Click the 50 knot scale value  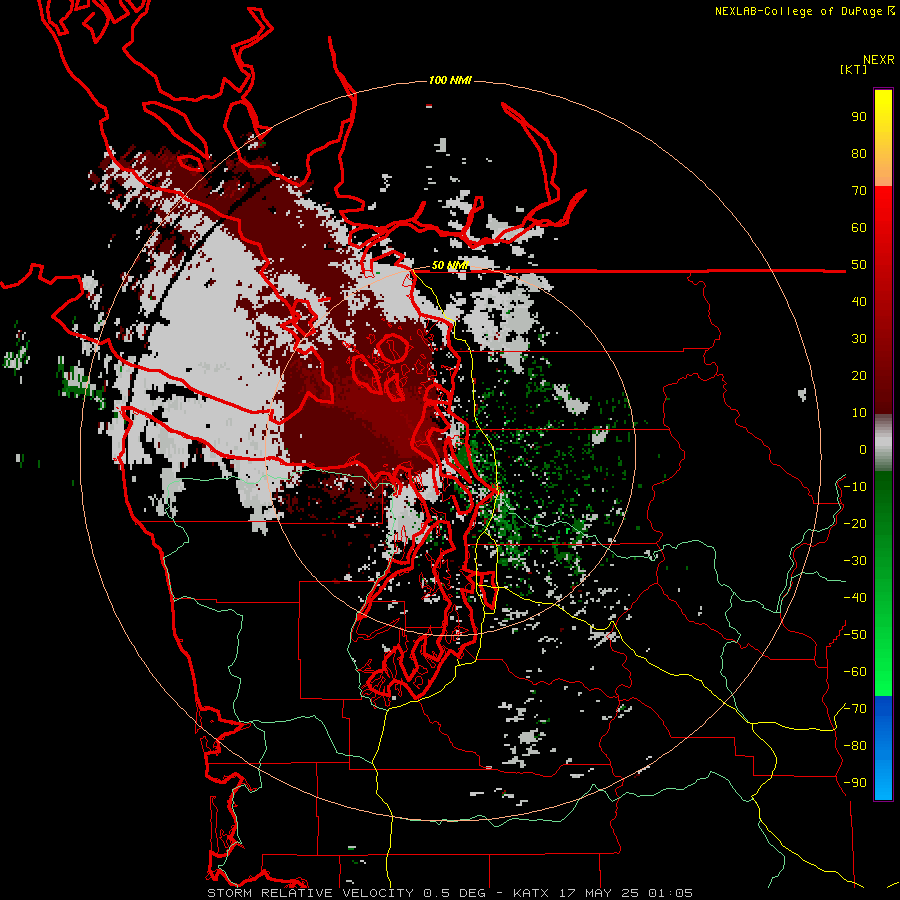click(x=859, y=265)
